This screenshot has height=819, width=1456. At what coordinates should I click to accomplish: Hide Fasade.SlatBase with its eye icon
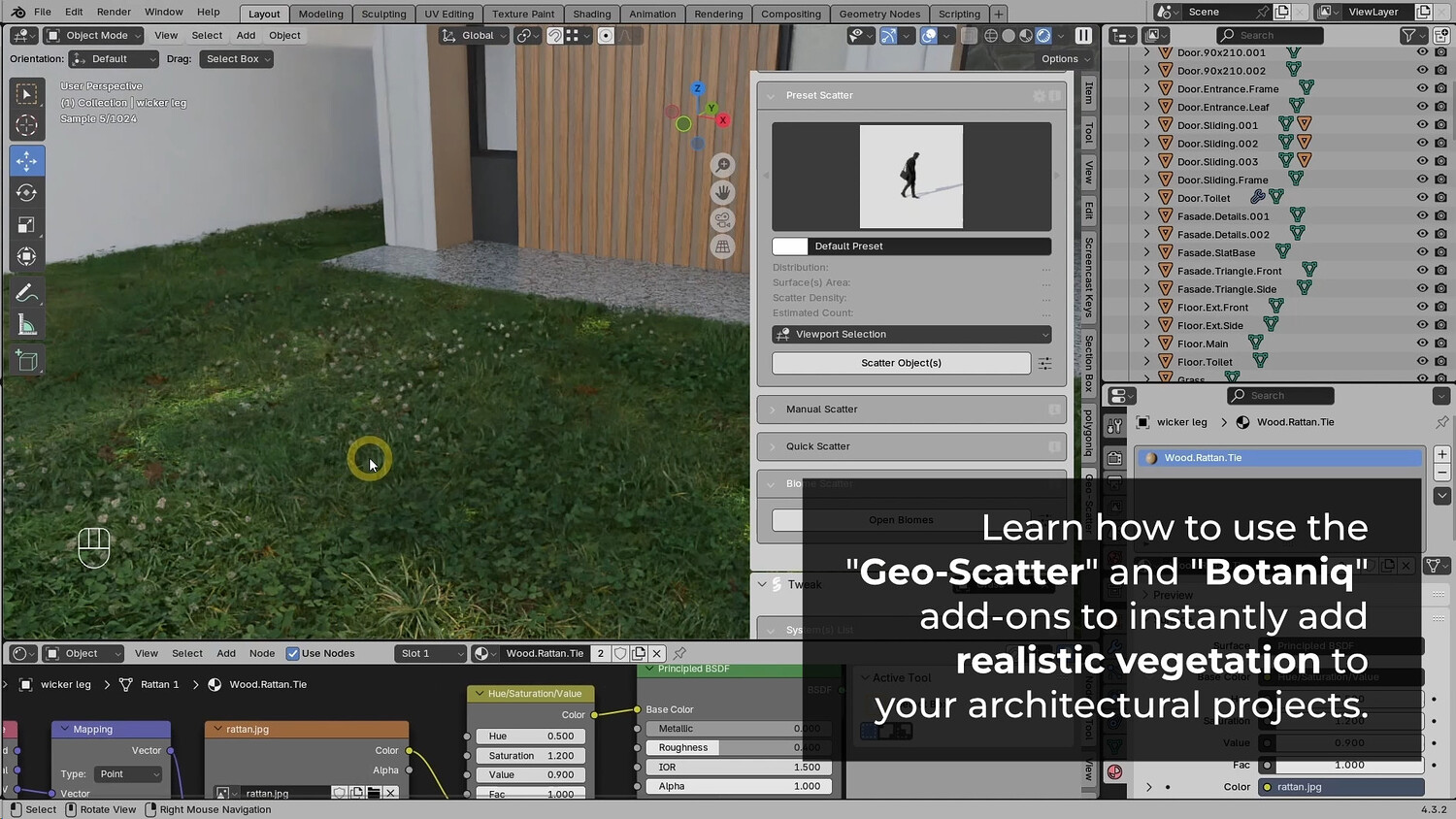click(x=1422, y=252)
